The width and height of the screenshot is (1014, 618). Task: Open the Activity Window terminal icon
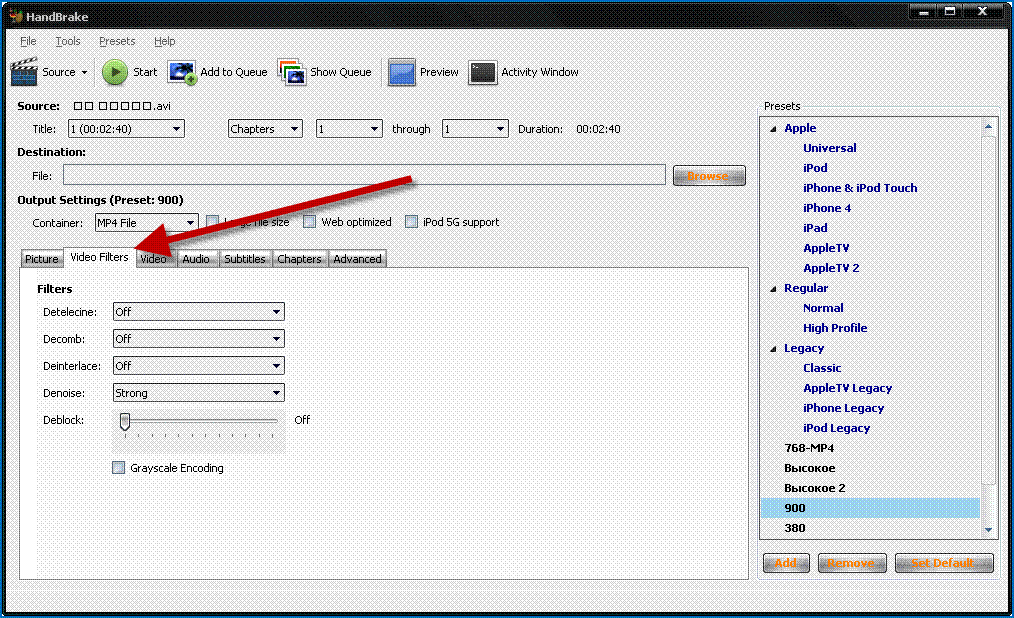[482, 72]
